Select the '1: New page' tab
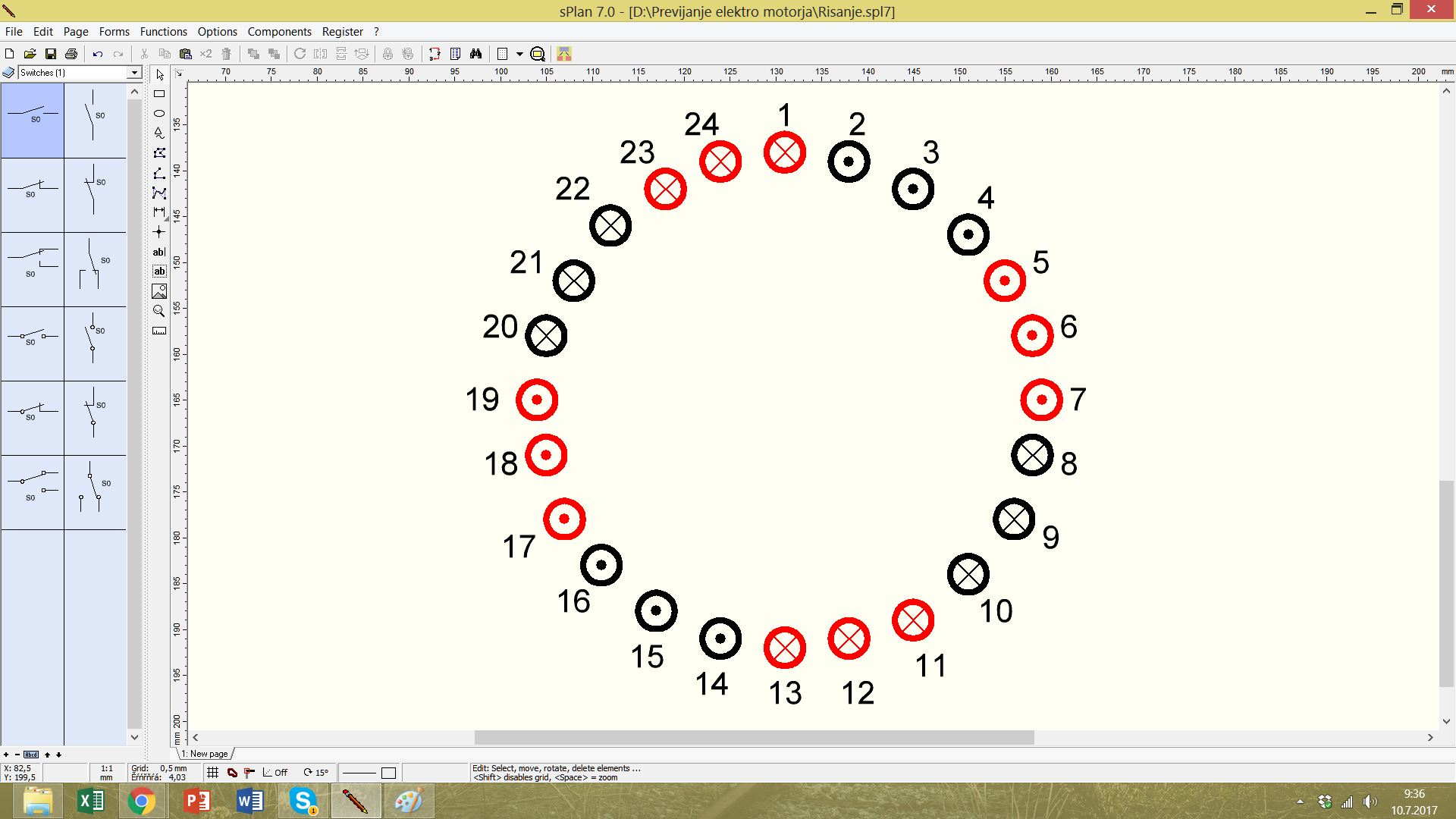 click(x=206, y=754)
